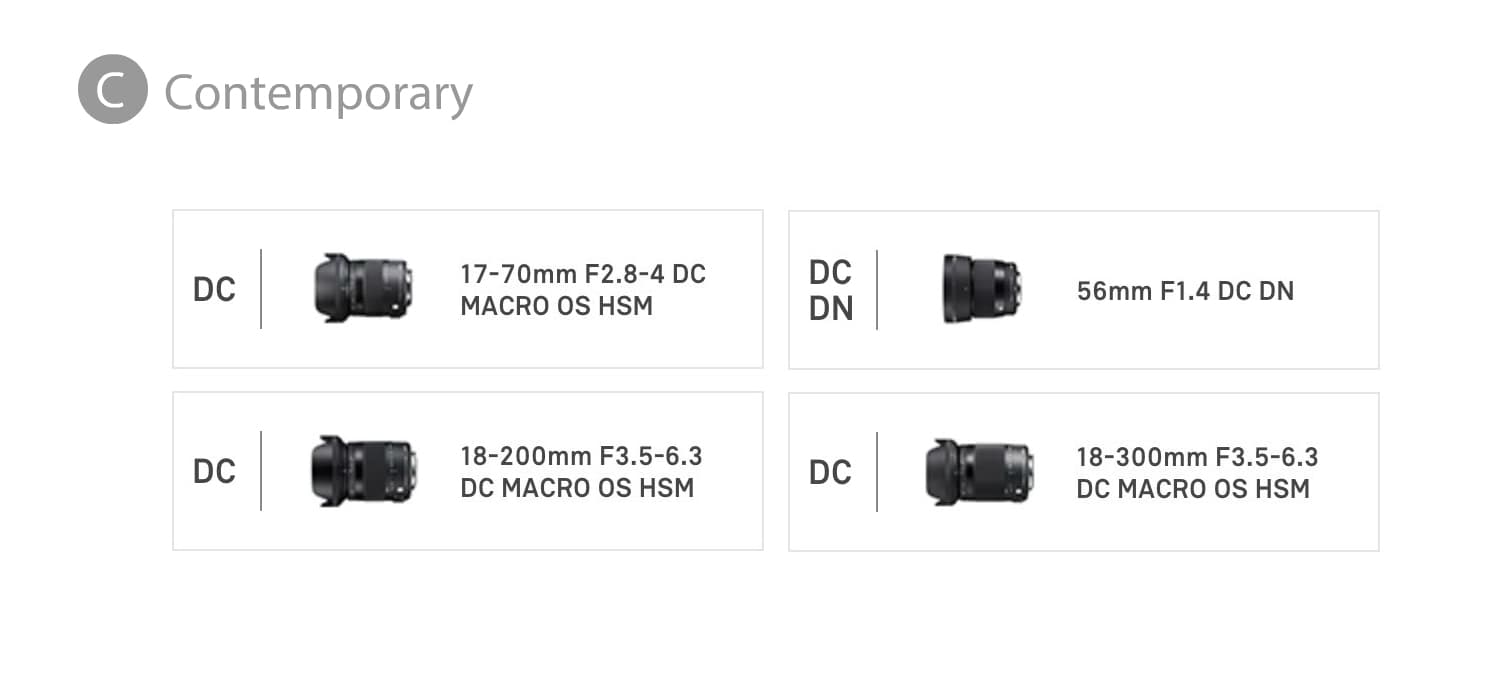Click the DC DN label beside 56mm lens
Screen dimensions: 1500x700
pos(831,291)
